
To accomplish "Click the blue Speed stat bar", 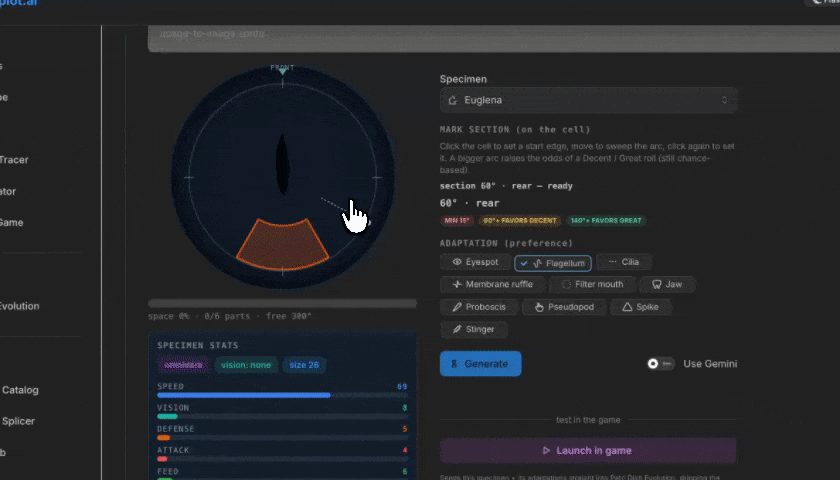I will pos(244,395).
